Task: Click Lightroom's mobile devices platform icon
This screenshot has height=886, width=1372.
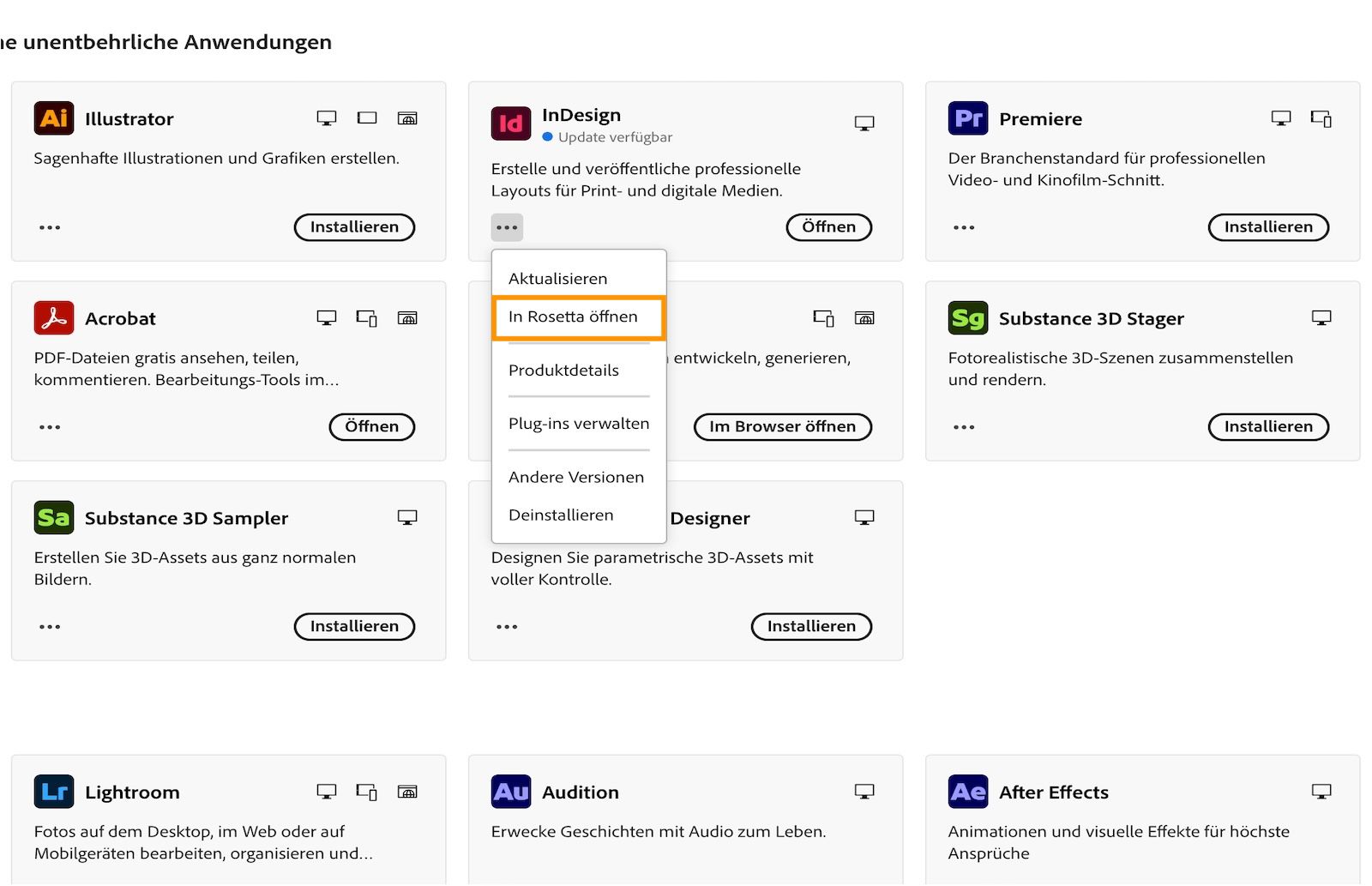Action: click(x=367, y=792)
